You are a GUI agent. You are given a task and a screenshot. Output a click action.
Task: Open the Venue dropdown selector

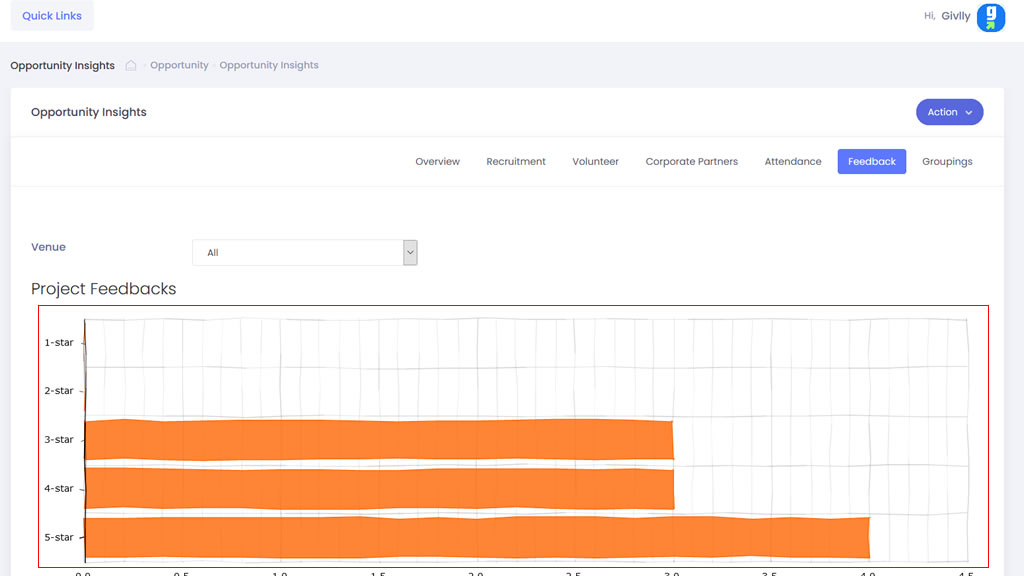pyautogui.click(x=297, y=253)
